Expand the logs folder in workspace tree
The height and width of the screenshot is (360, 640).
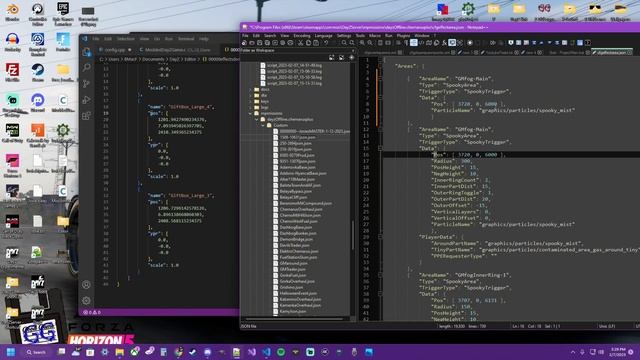click(x=250, y=107)
